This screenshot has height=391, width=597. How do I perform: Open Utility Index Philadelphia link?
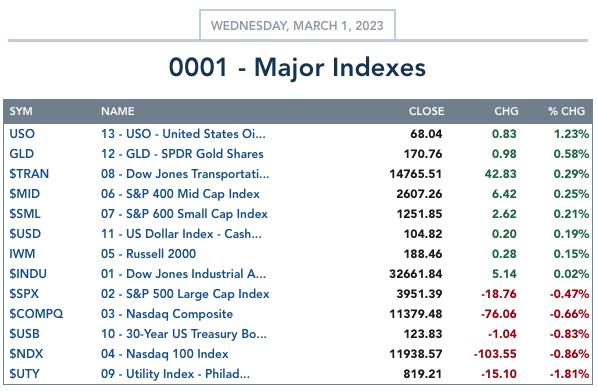click(176, 374)
